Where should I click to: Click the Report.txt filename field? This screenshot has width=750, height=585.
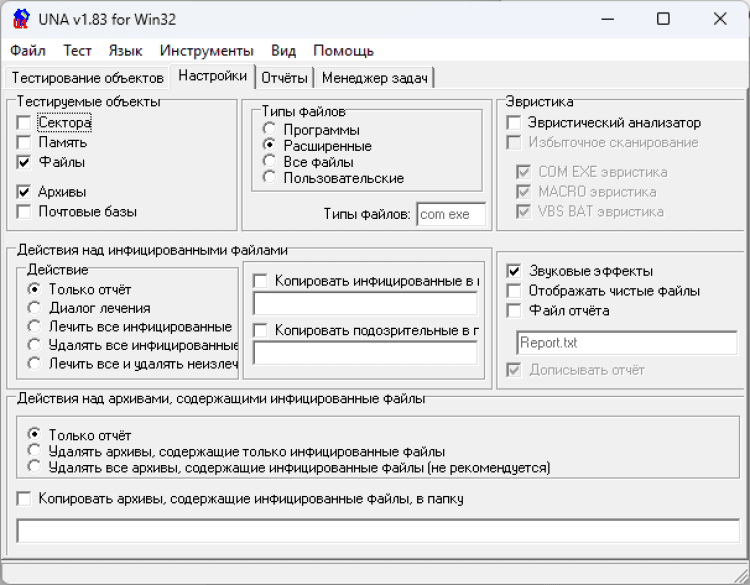[x=627, y=342]
